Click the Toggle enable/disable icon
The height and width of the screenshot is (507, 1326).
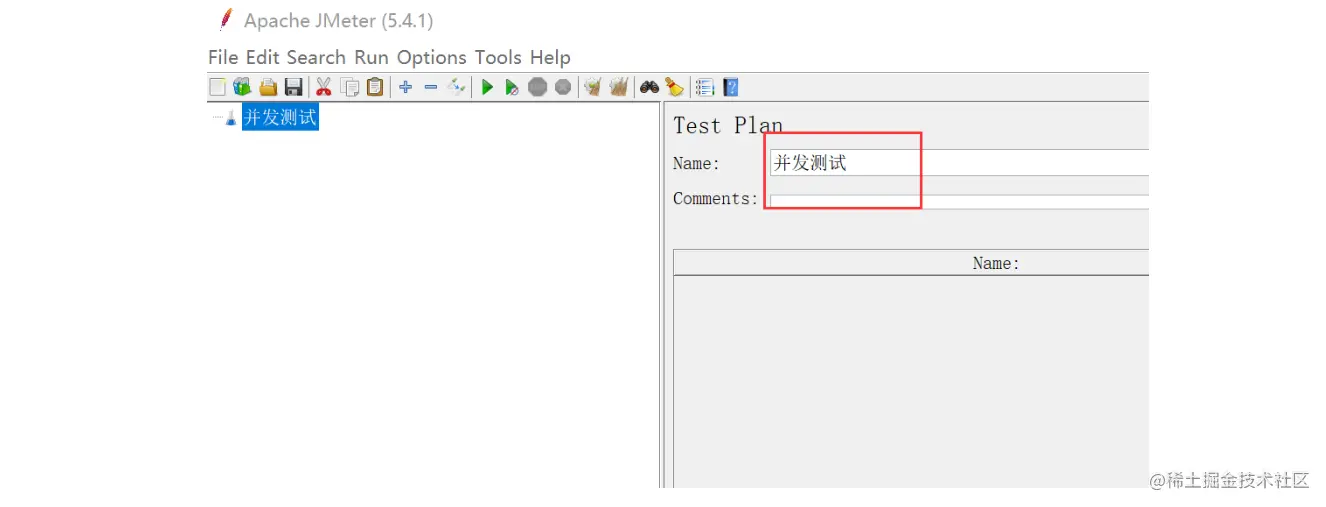(457, 87)
